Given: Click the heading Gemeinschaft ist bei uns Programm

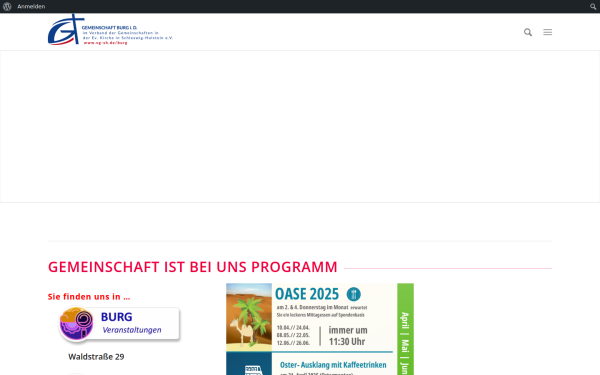Looking at the screenshot, I should [192, 267].
